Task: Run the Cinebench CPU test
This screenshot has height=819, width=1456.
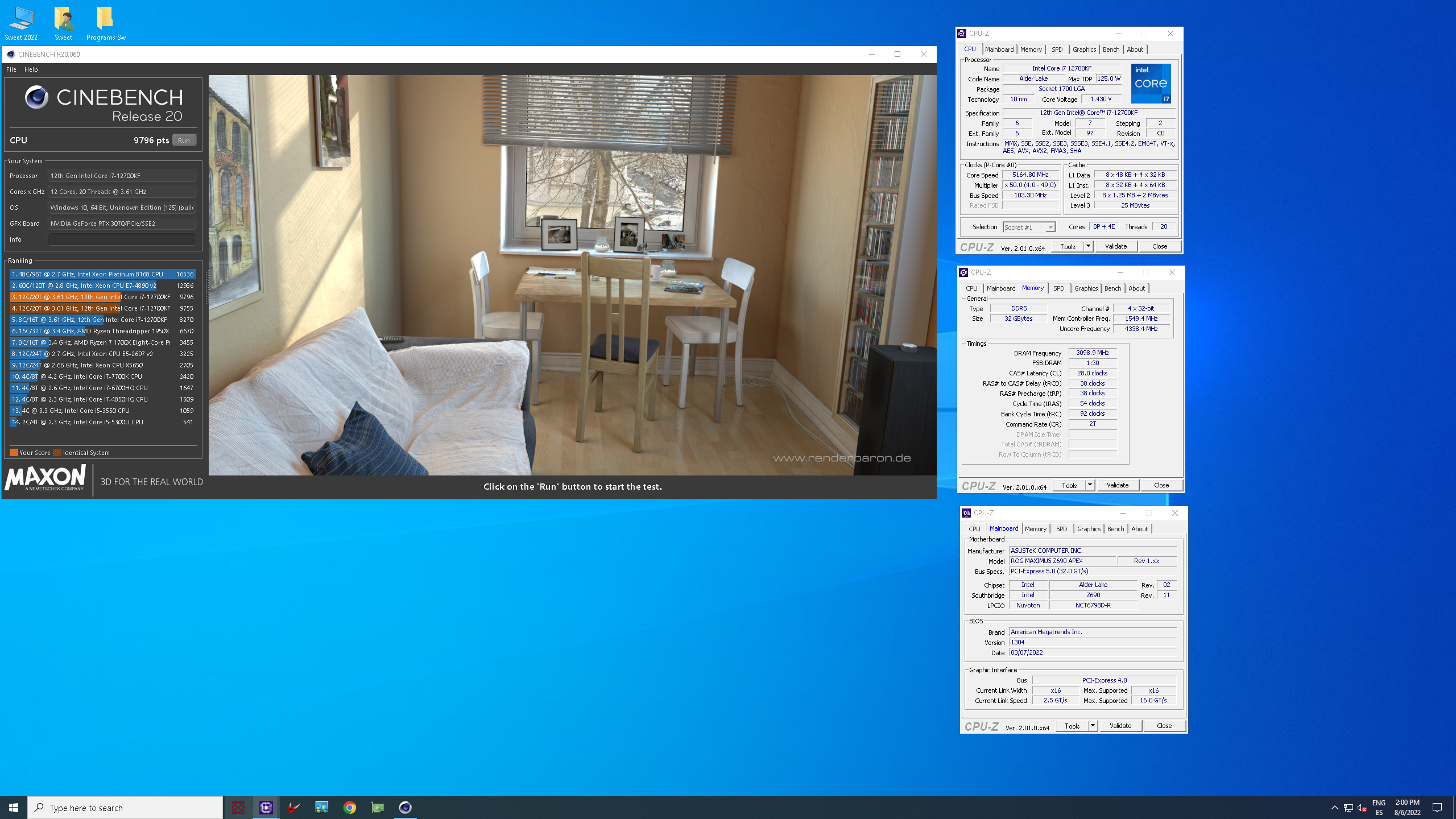Action: click(184, 140)
